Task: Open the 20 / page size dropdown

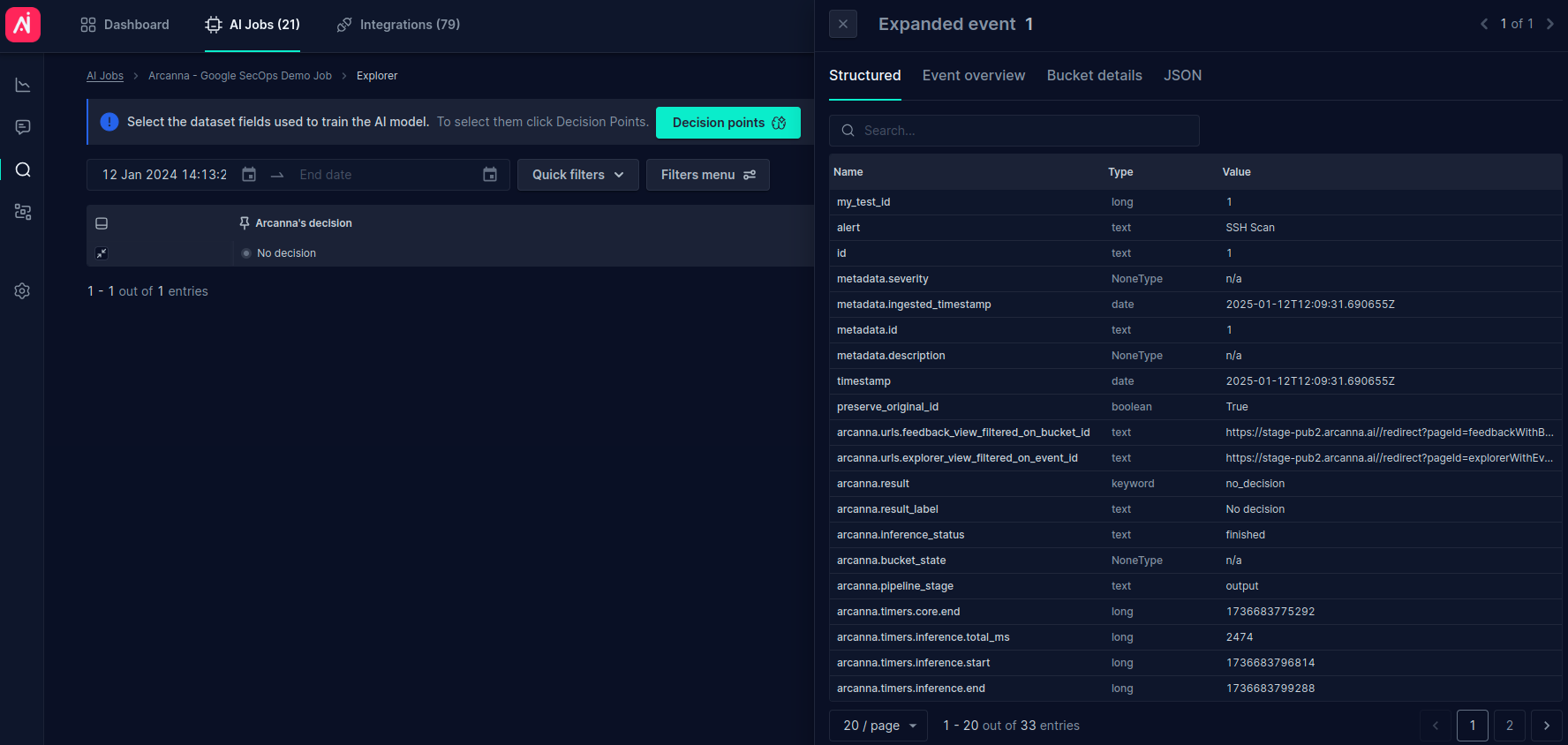Action: 878,726
